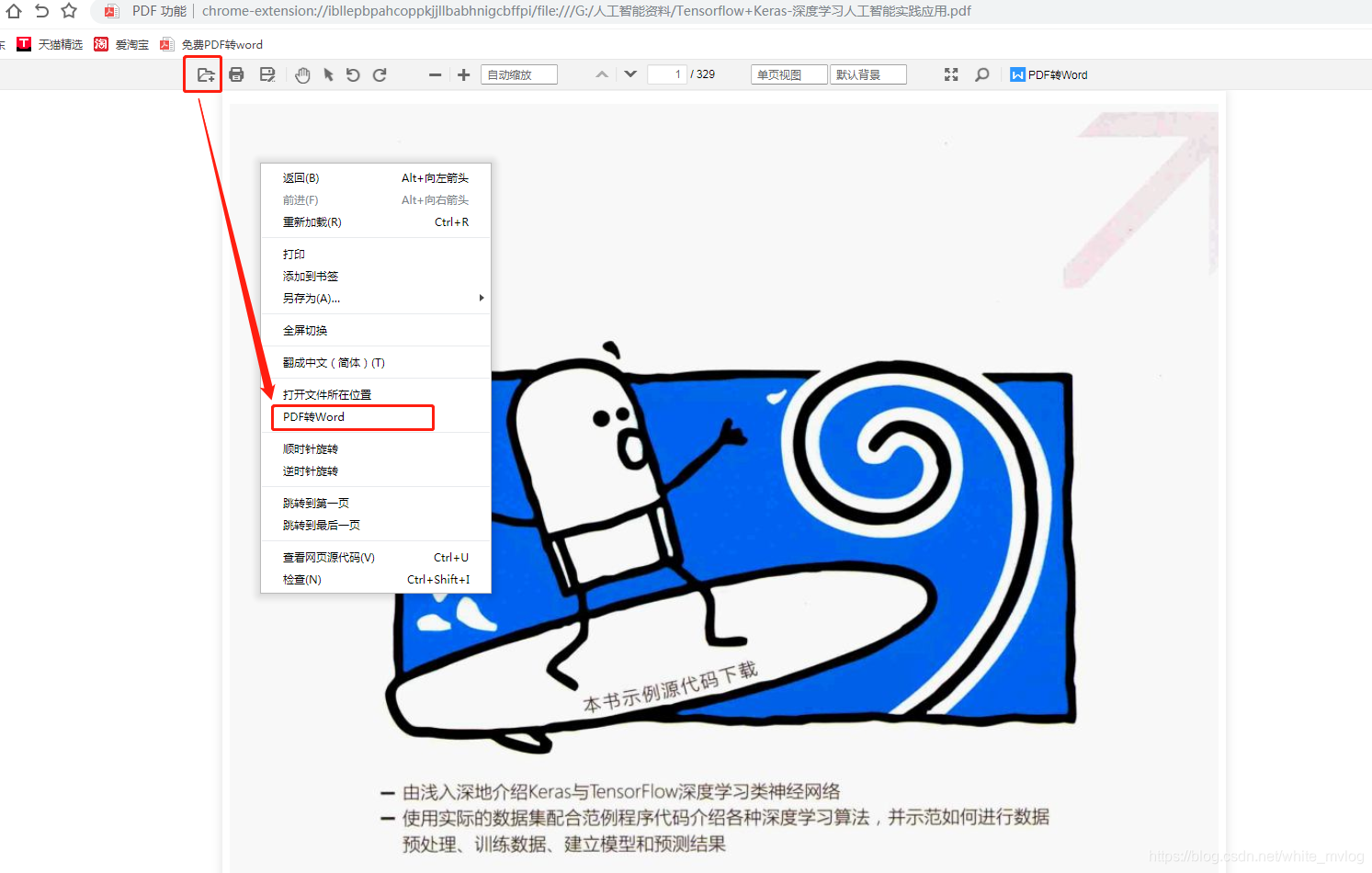
Task: Zoom out with the minus icon
Action: coord(435,74)
